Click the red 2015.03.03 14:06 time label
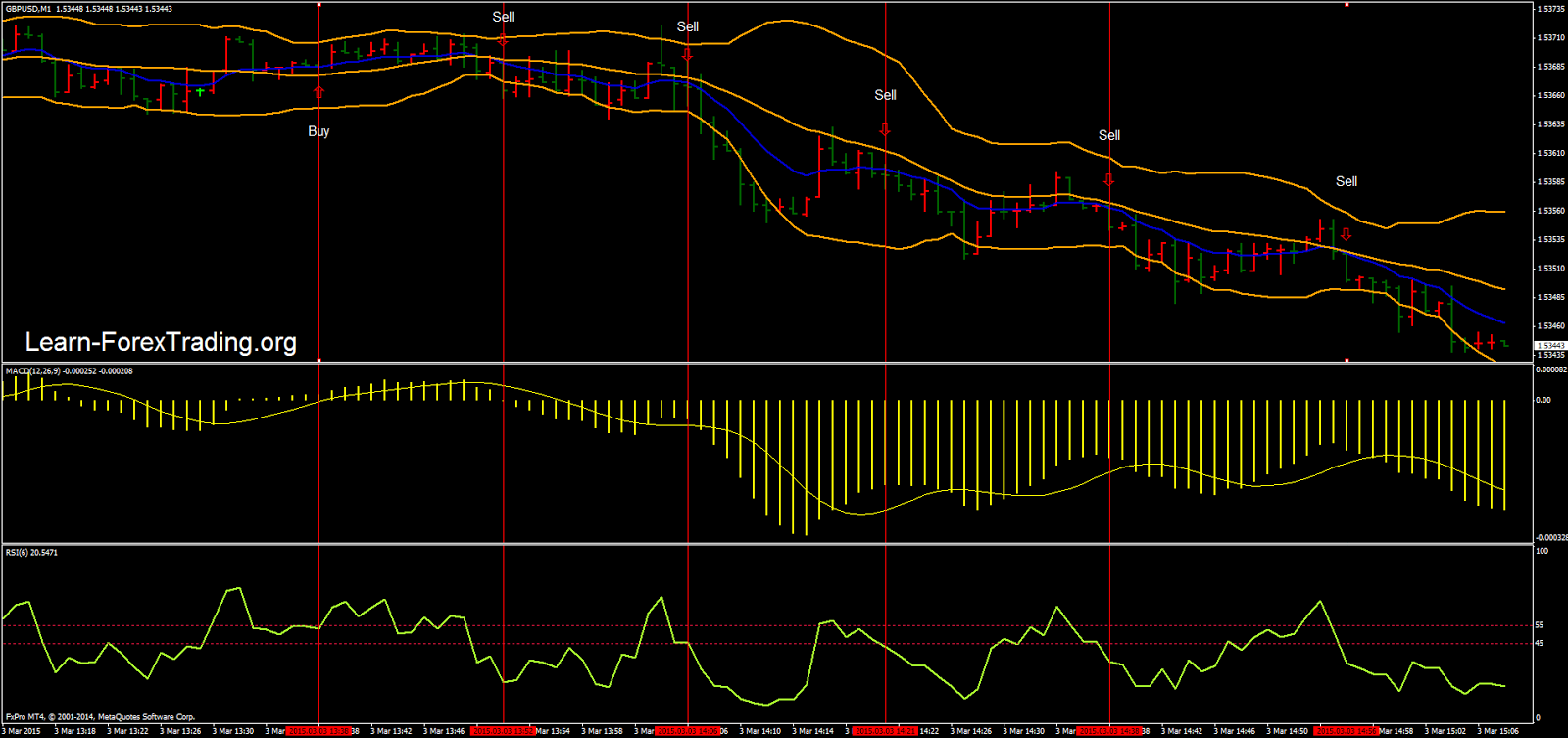 coord(688,731)
